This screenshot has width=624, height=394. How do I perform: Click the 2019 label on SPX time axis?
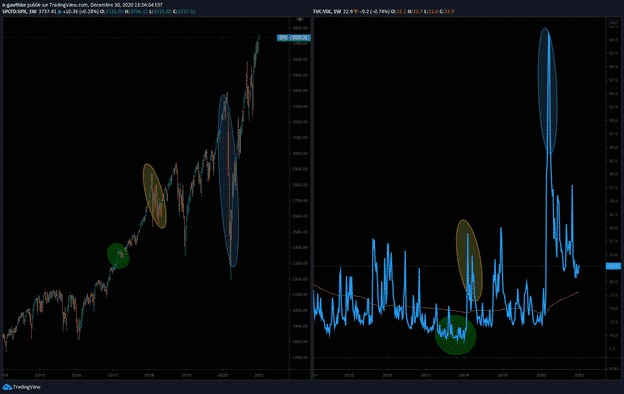click(186, 375)
